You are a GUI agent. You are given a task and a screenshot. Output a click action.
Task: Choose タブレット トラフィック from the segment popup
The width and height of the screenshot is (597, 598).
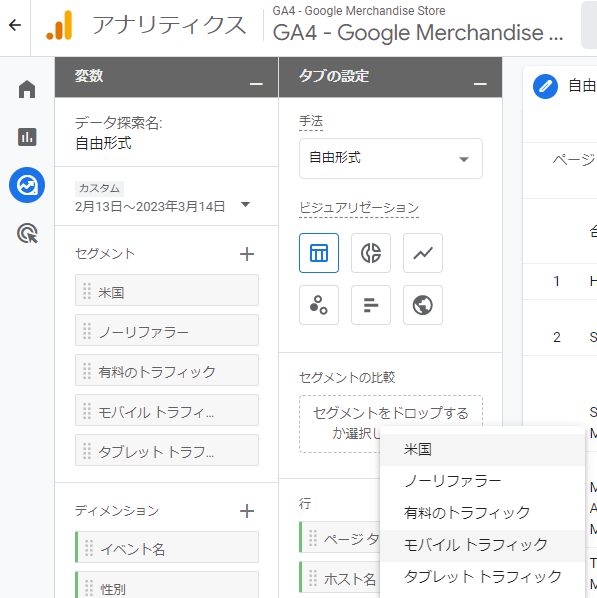coord(482,577)
